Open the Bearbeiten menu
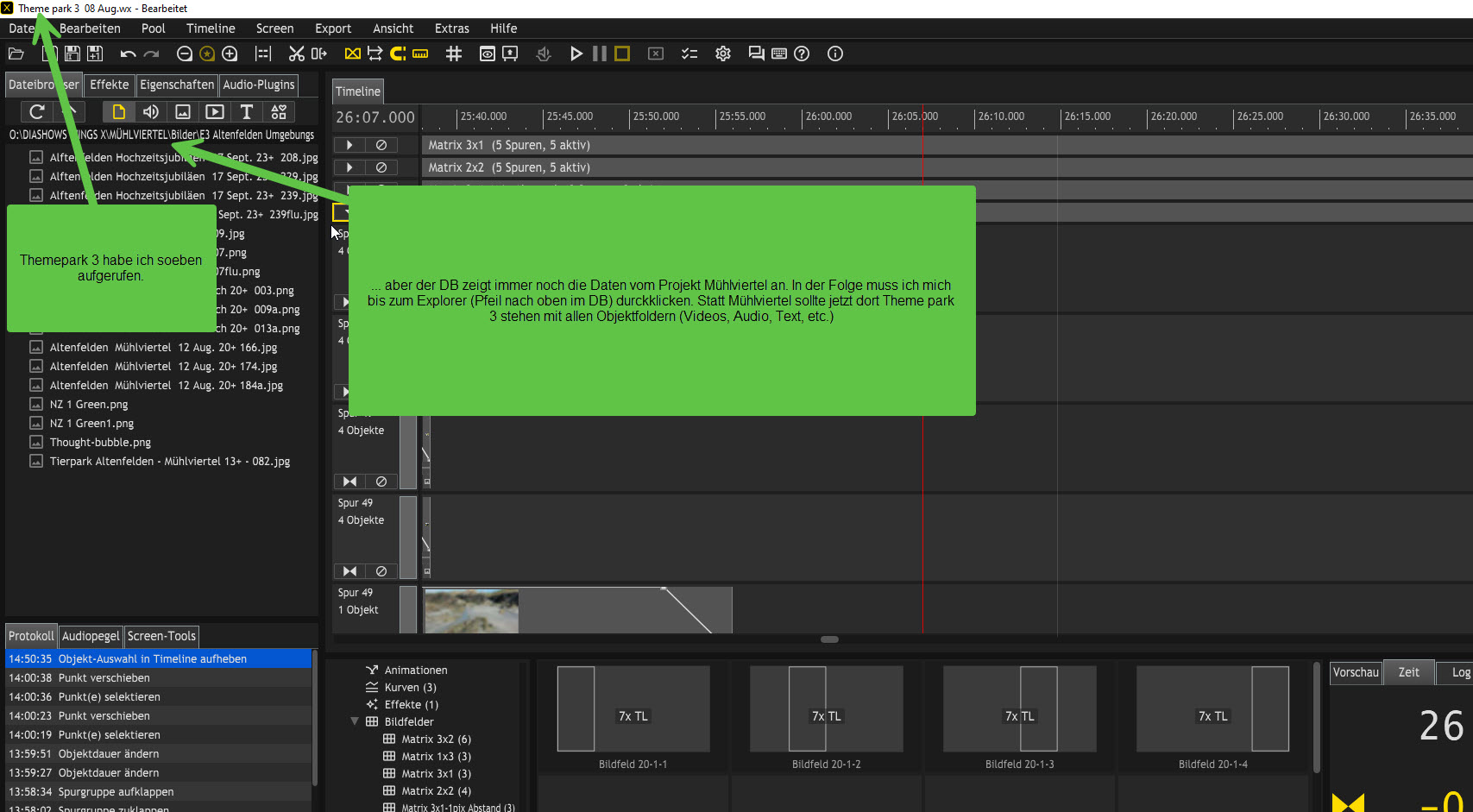1473x812 pixels. coord(90,28)
